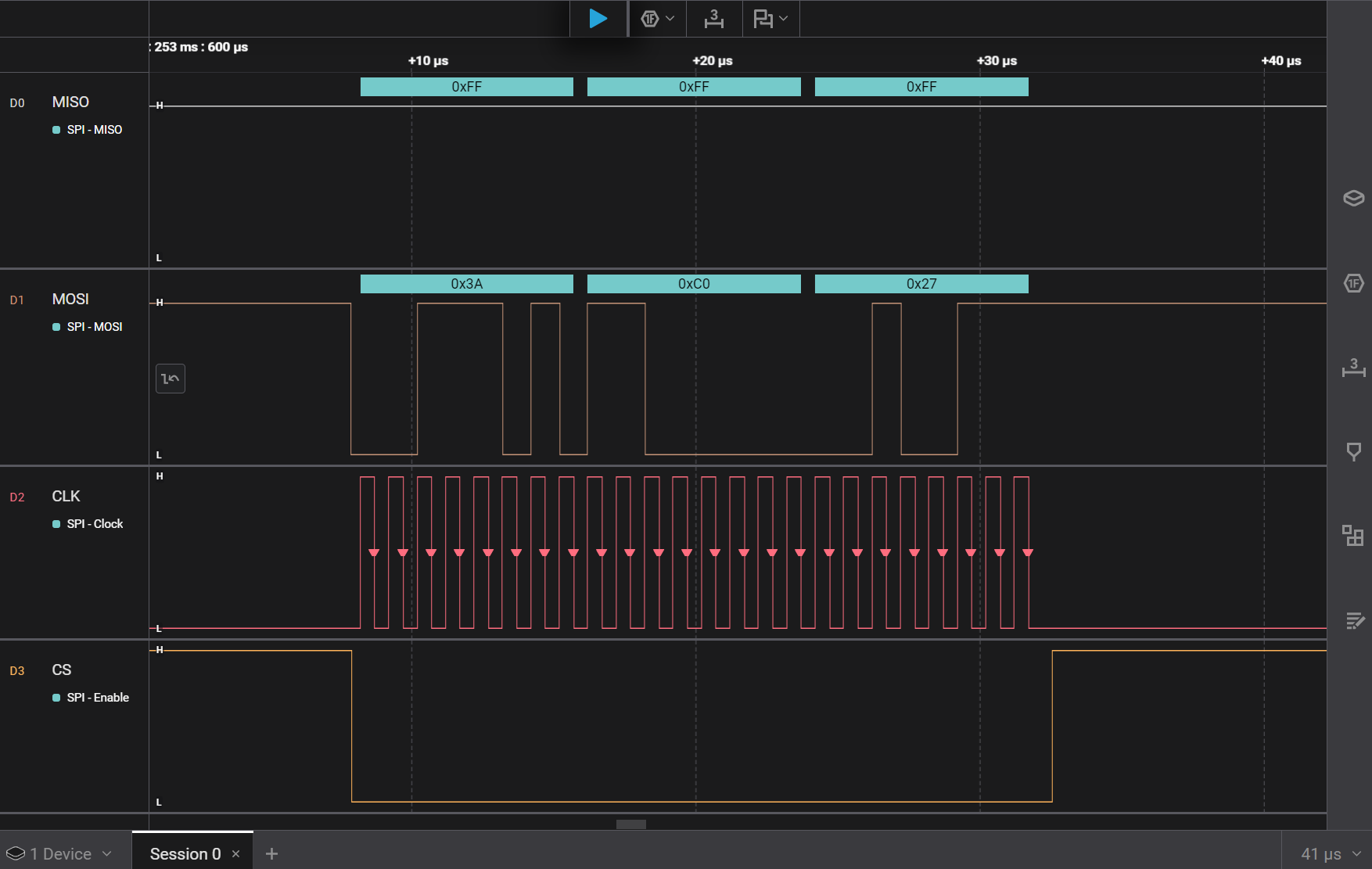
Task: Click the MISO channel name
Action: click(70, 102)
